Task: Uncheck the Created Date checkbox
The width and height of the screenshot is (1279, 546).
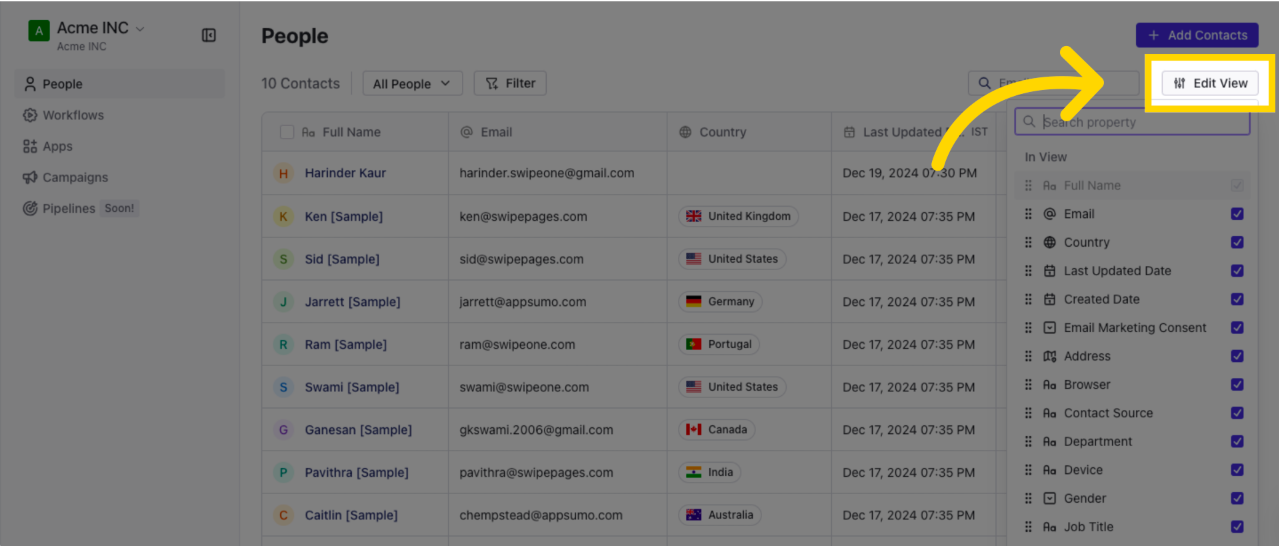Action: pos(1237,299)
